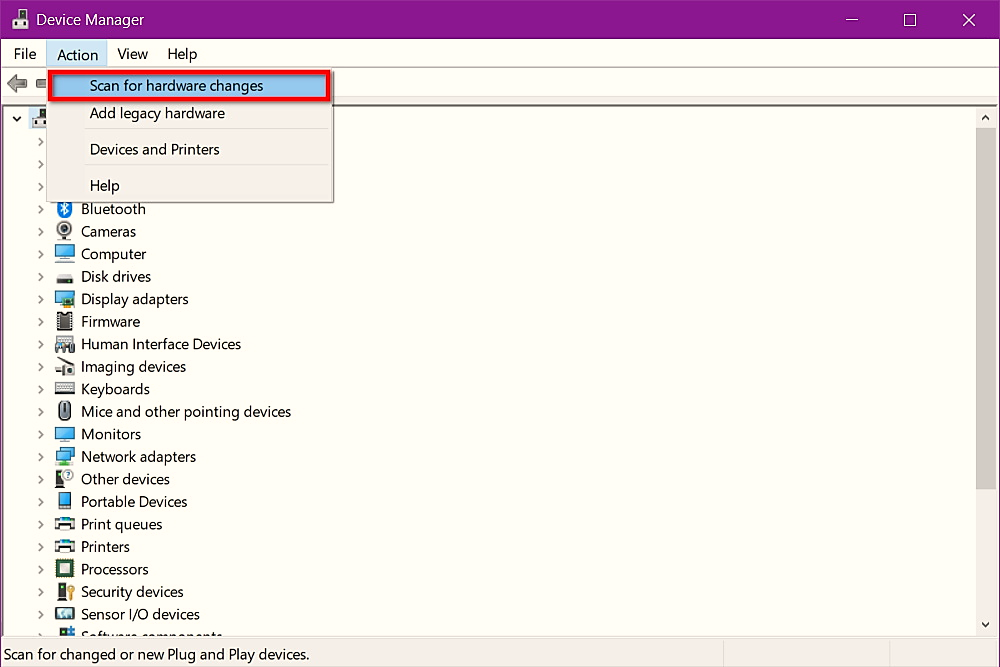Screen dimensions: 1000x667
Task: Click the vertical scrollbar thumb
Action: tap(985, 309)
